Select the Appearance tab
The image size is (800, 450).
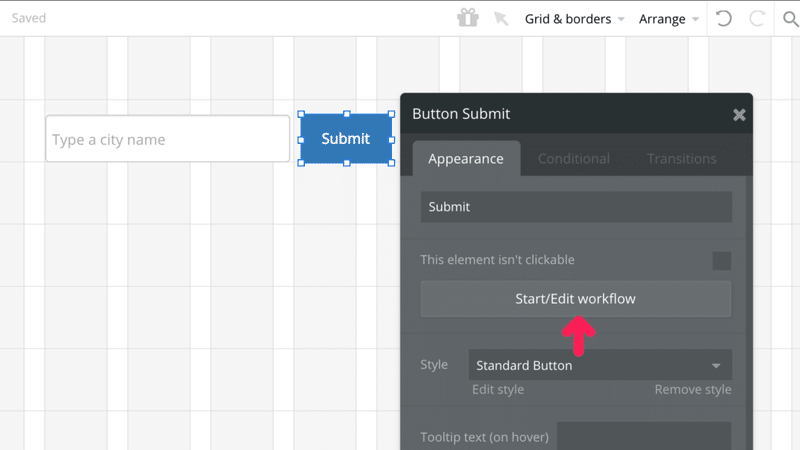[466, 158]
